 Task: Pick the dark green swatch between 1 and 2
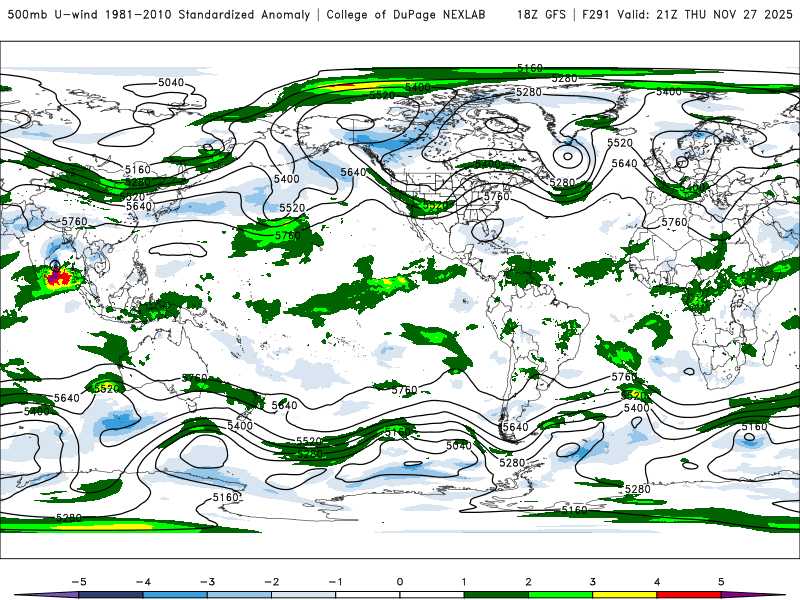tap(496, 595)
